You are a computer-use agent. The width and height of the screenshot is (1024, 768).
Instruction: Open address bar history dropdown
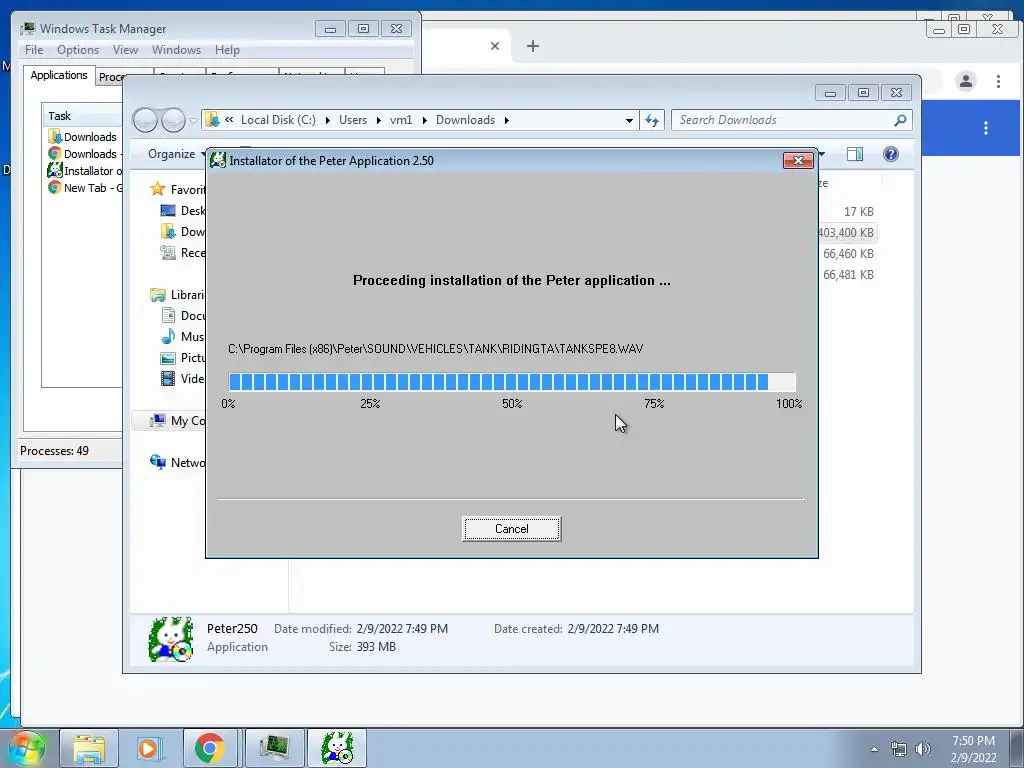pos(629,120)
